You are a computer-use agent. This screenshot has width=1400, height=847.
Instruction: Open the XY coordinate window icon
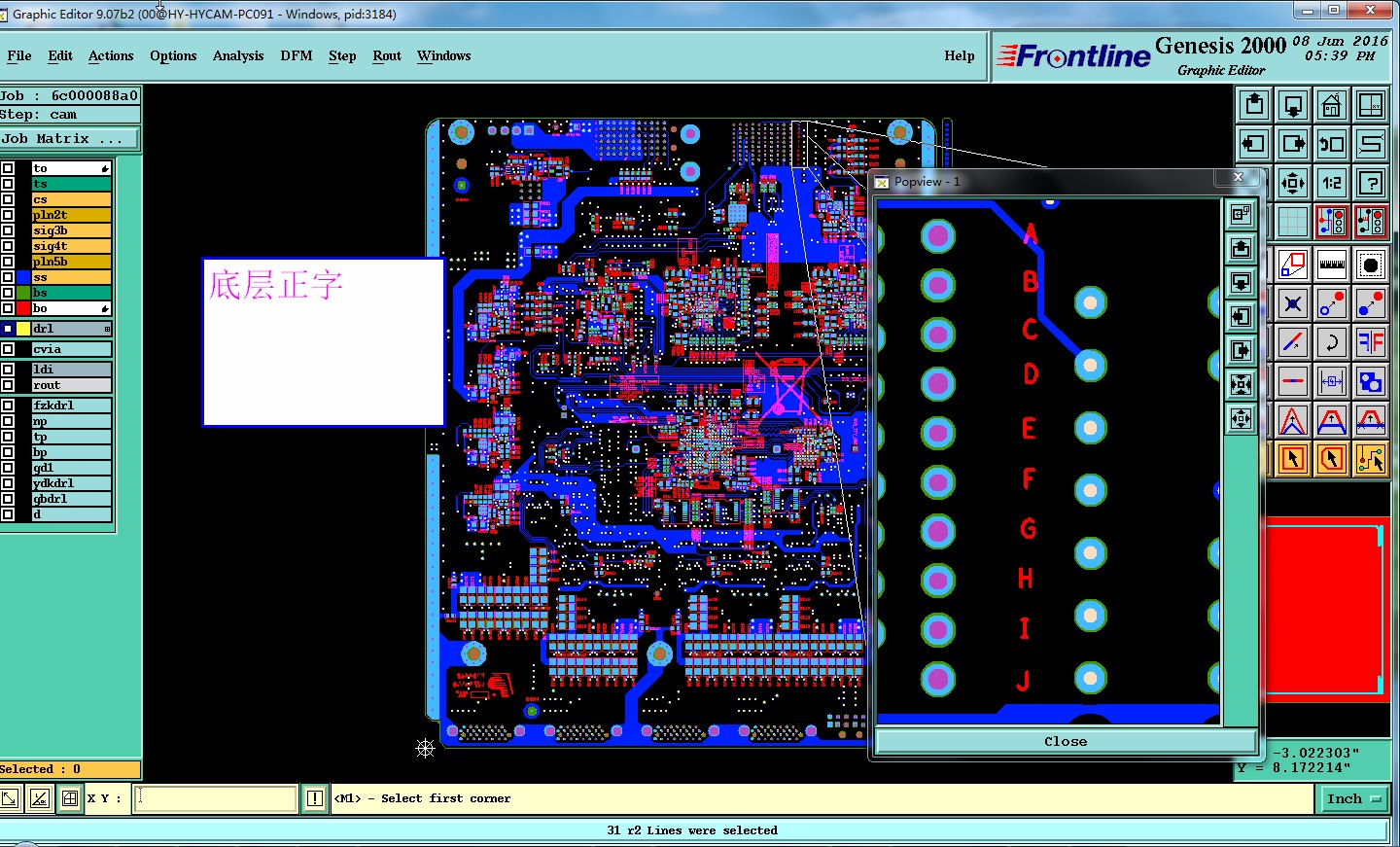pyautogui.click(x=1370, y=105)
